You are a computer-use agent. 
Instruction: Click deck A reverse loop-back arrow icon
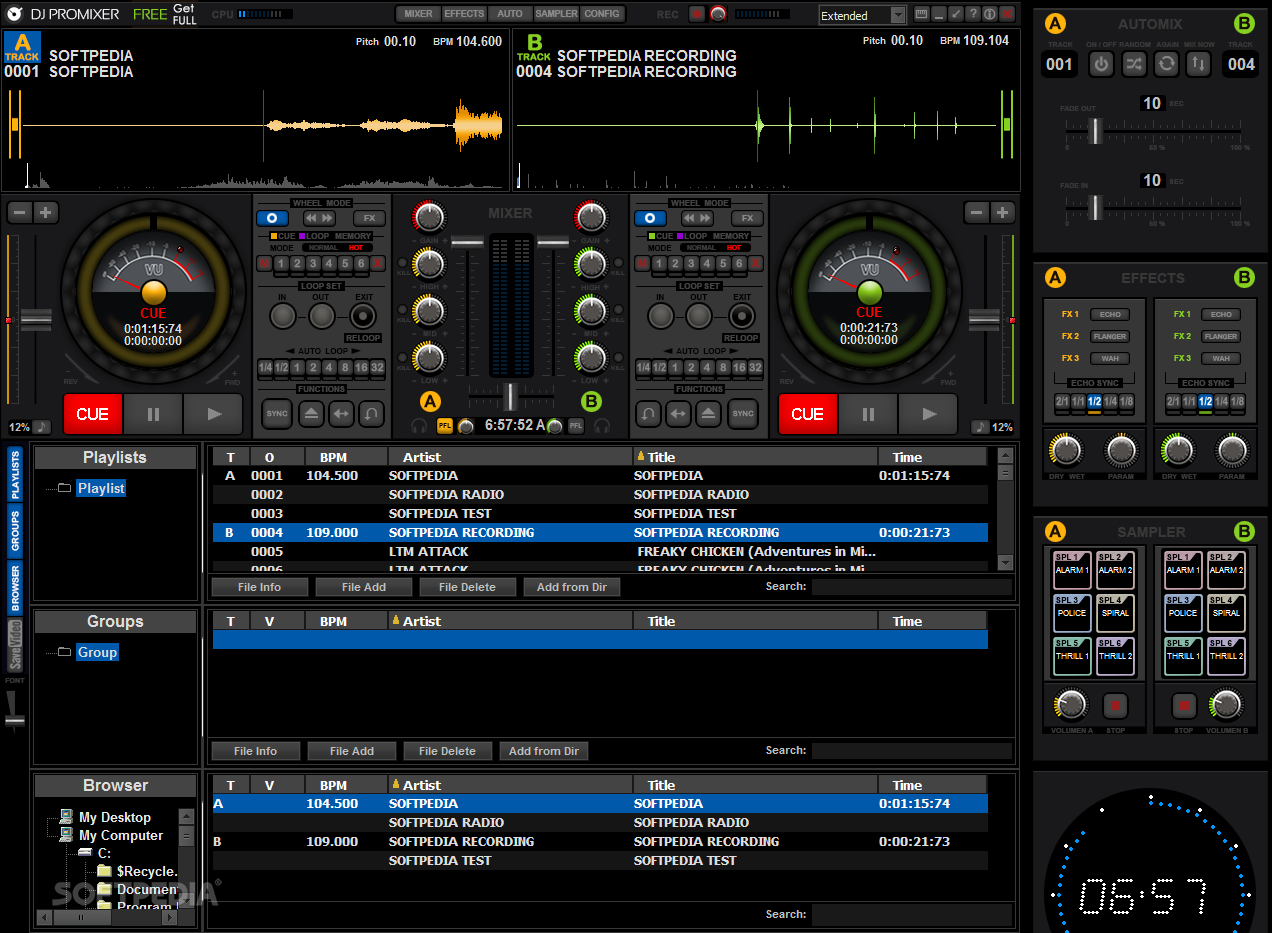373,413
